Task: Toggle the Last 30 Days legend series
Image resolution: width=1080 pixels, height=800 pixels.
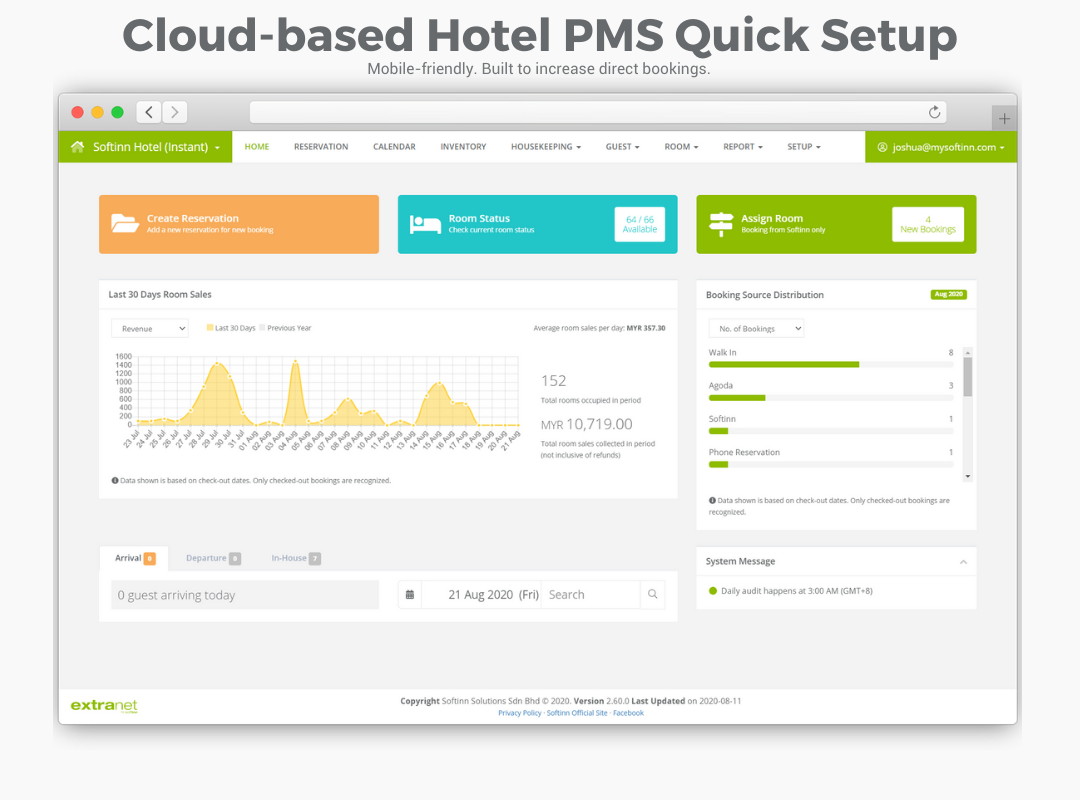Action: coord(231,328)
